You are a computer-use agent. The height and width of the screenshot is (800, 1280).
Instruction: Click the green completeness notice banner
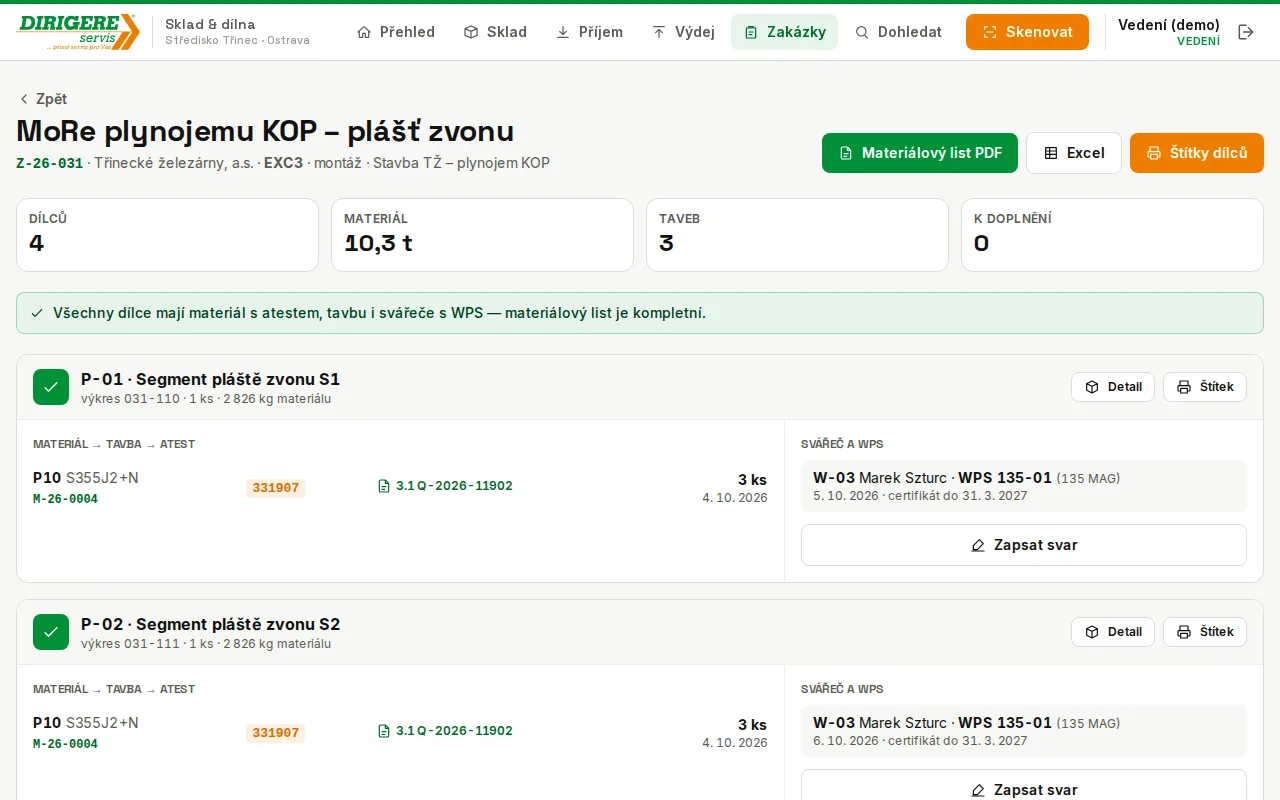coord(640,313)
